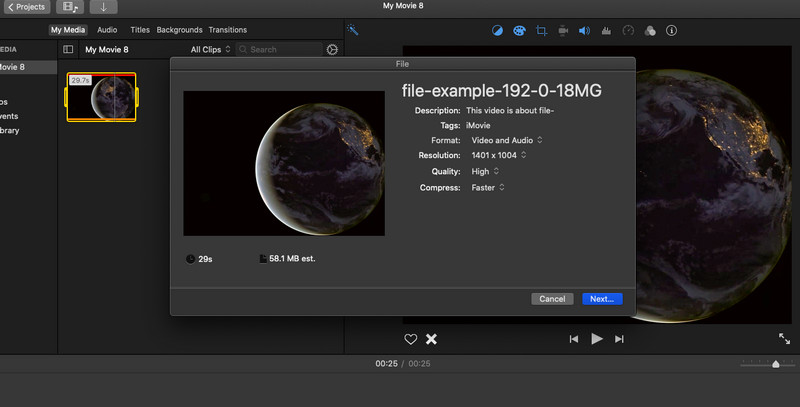Image resolution: width=800 pixels, height=407 pixels.
Task: Open Resolution dropdown 1401 x 1004
Action: (498, 155)
